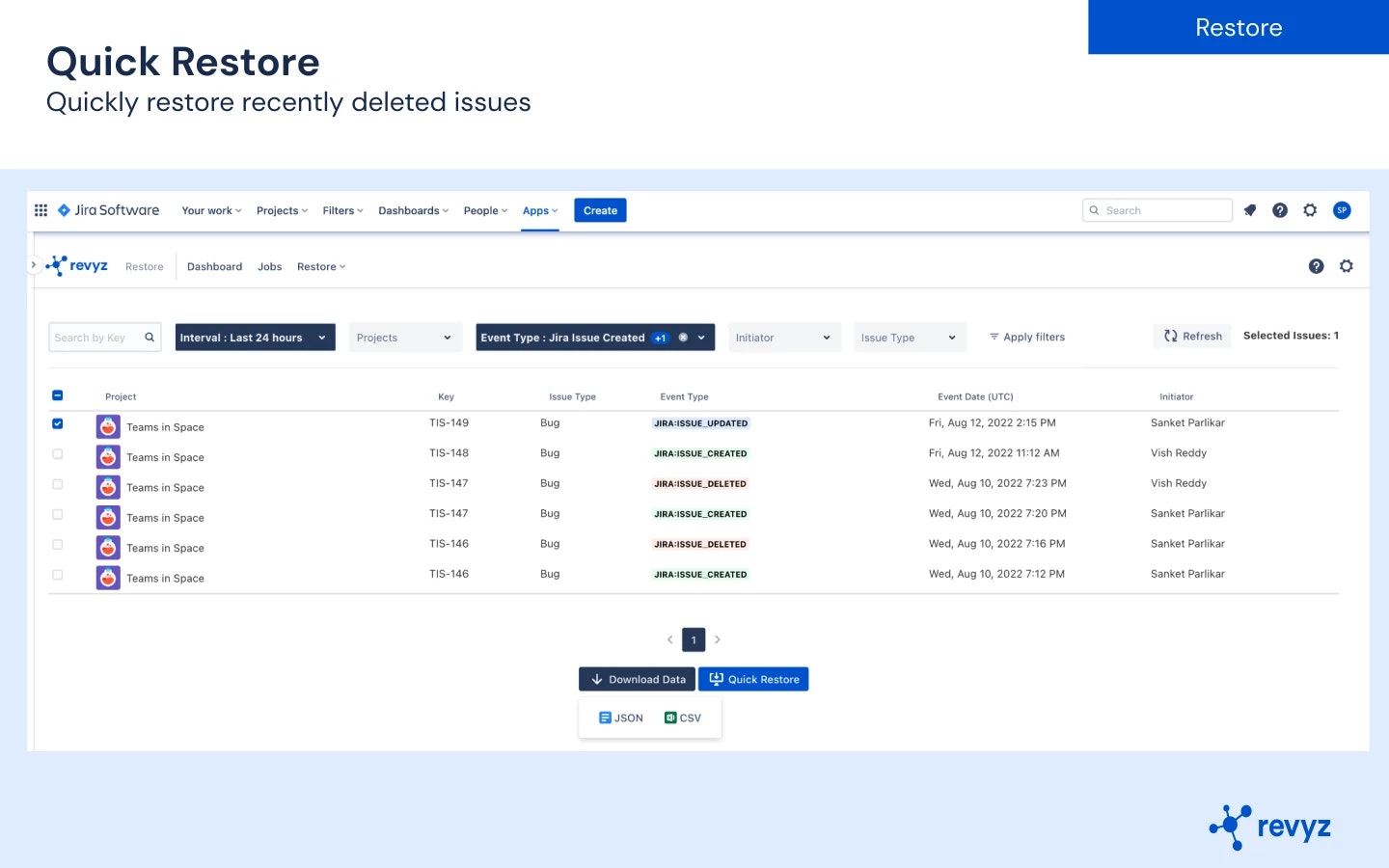
Task: Choose CSV download format
Action: point(682,718)
